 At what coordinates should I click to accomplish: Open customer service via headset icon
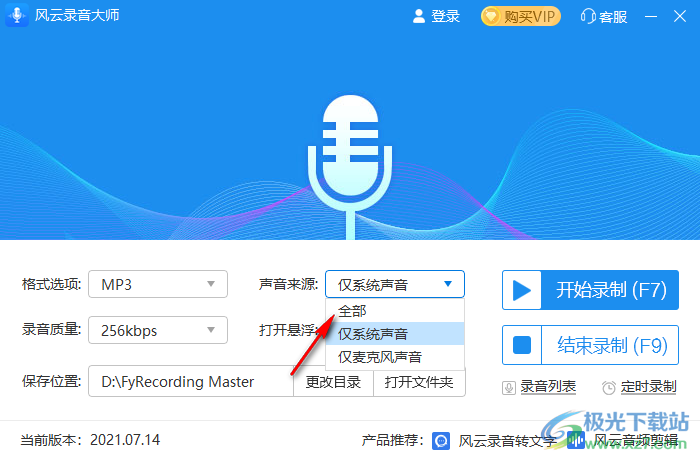[x=588, y=17]
